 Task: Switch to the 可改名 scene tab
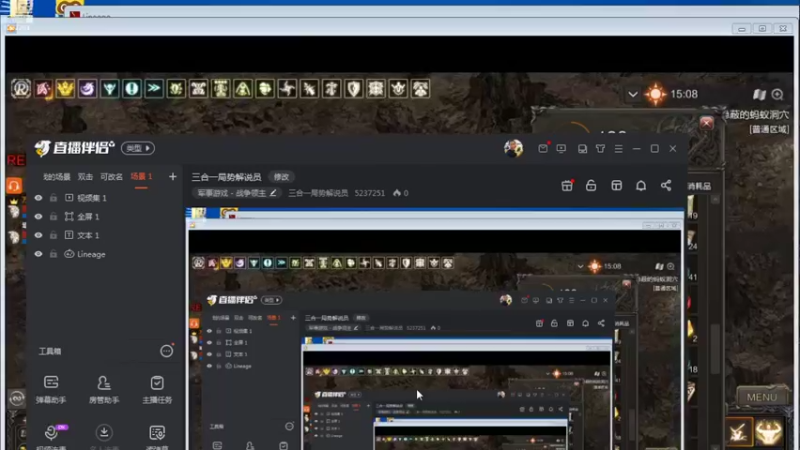point(111,177)
